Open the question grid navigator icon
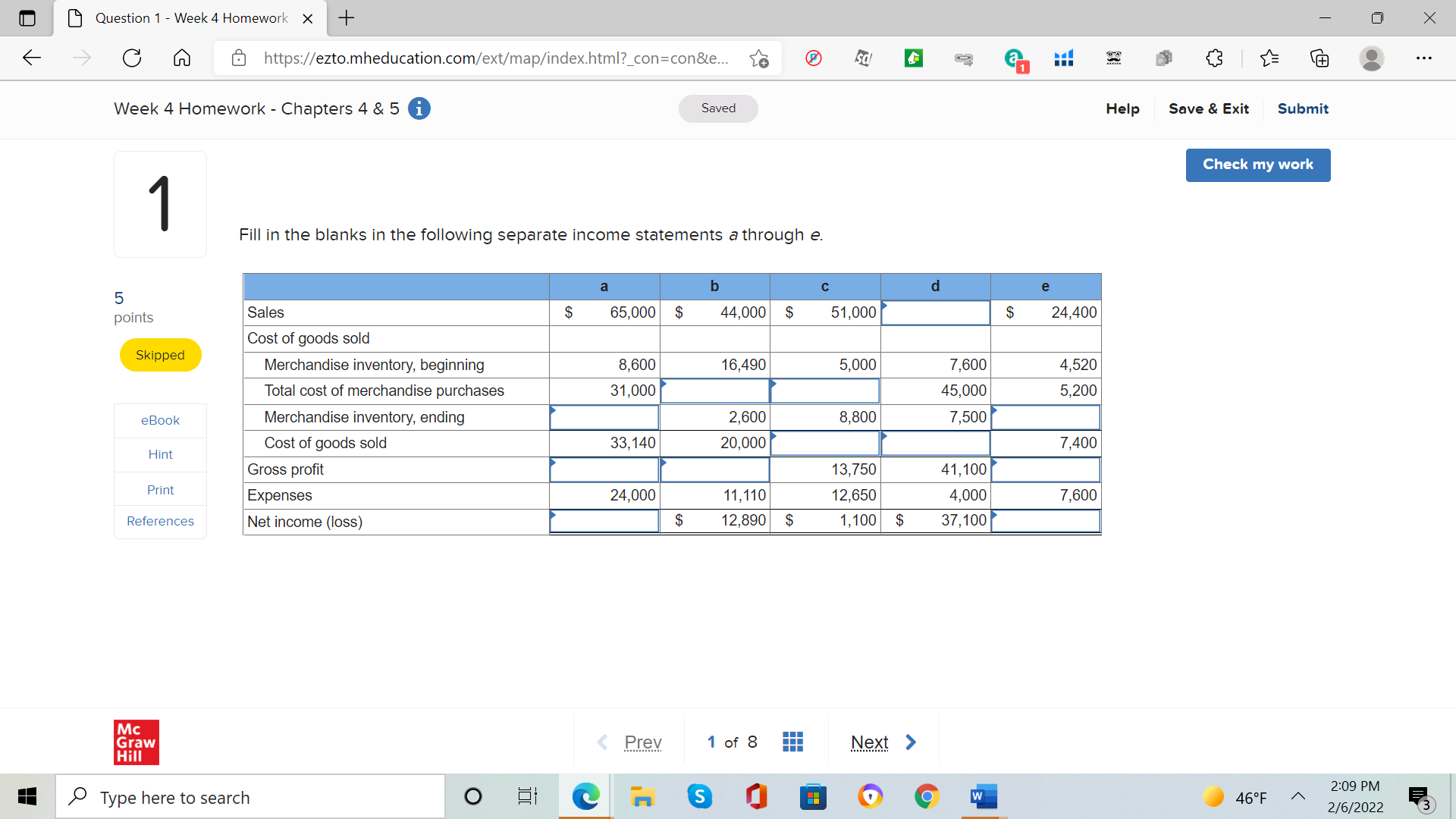 792,742
